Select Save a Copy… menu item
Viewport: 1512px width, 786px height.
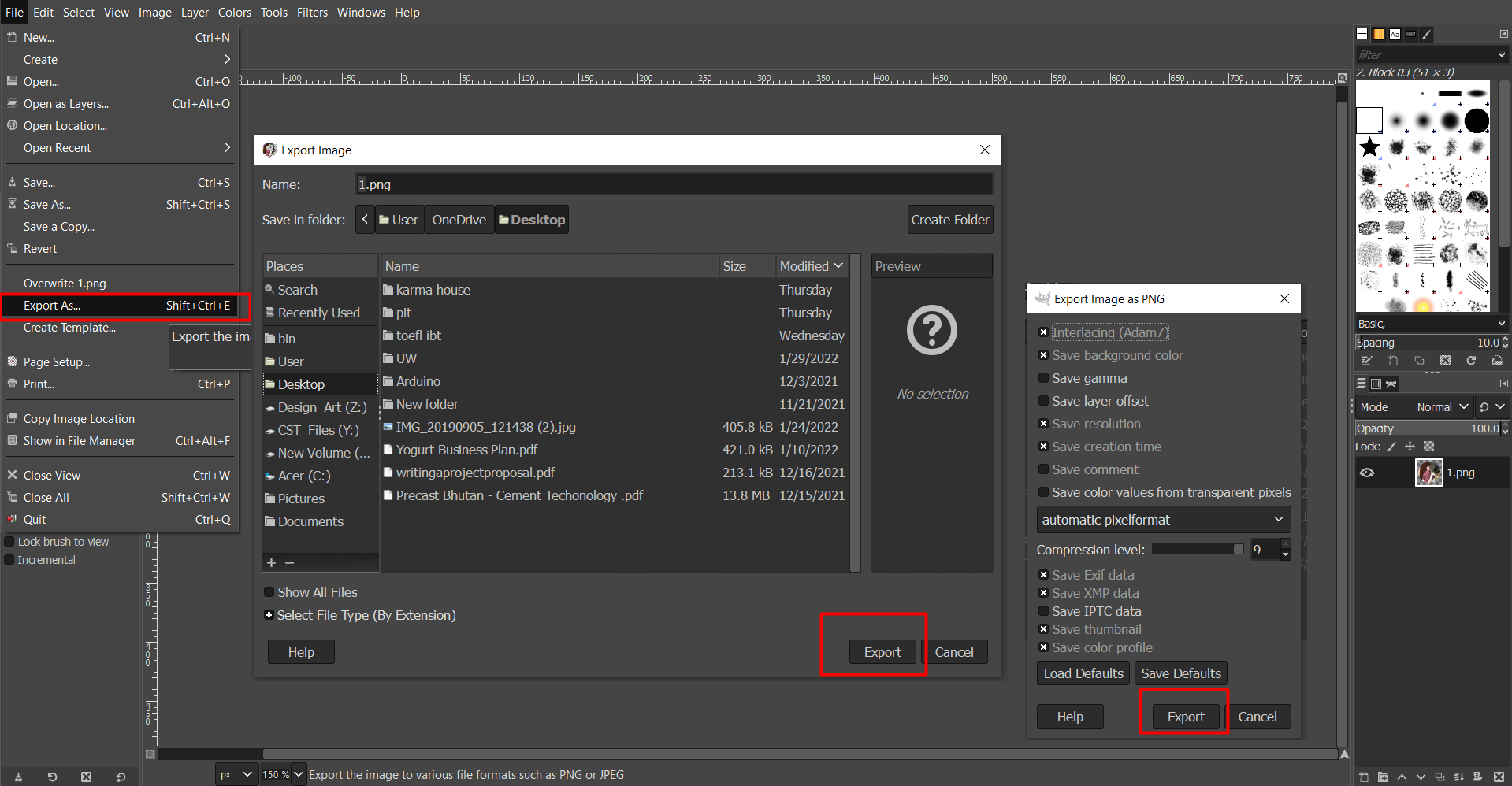(x=120, y=227)
